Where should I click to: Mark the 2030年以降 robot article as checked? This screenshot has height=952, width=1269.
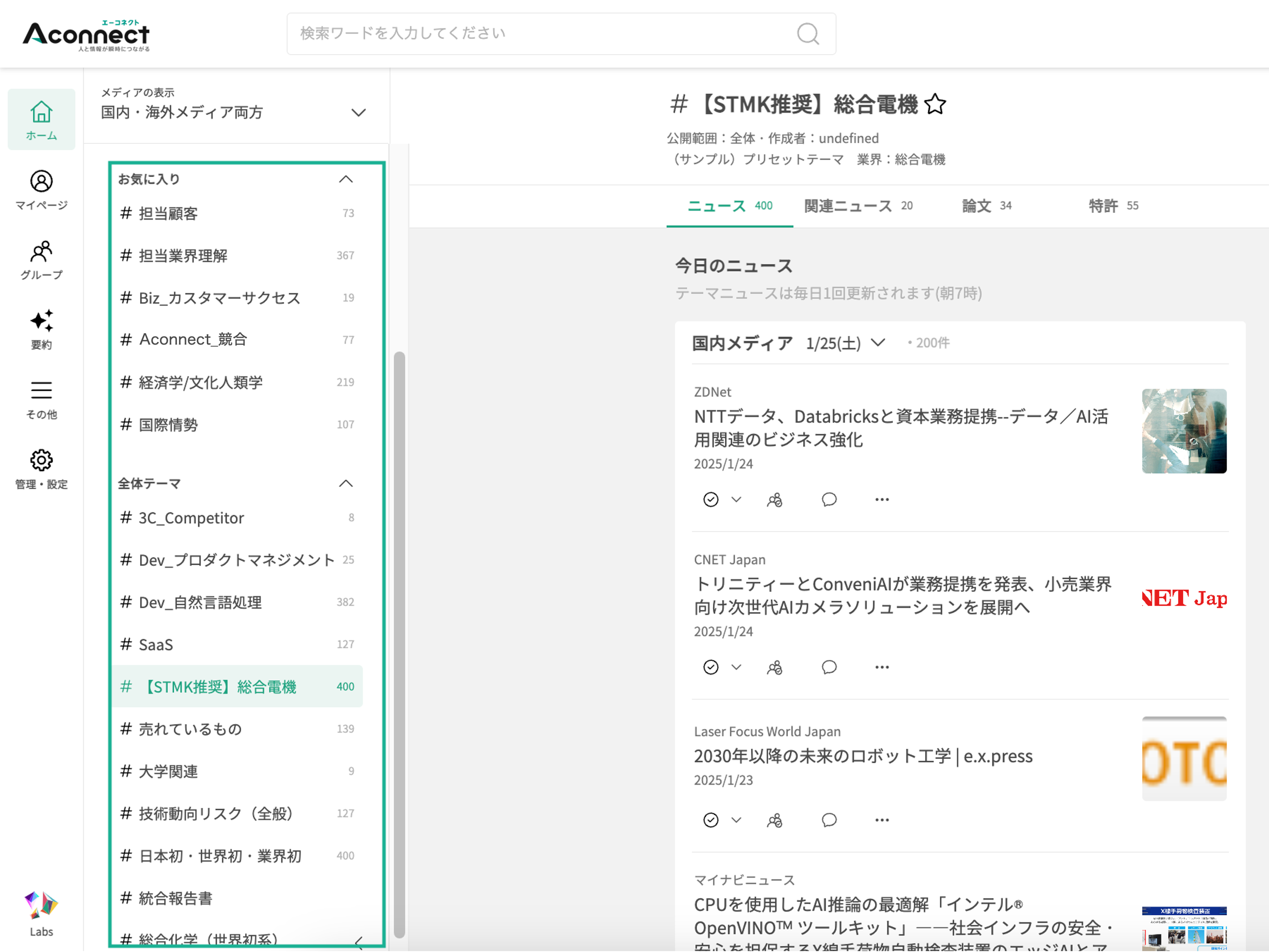(x=711, y=820)
